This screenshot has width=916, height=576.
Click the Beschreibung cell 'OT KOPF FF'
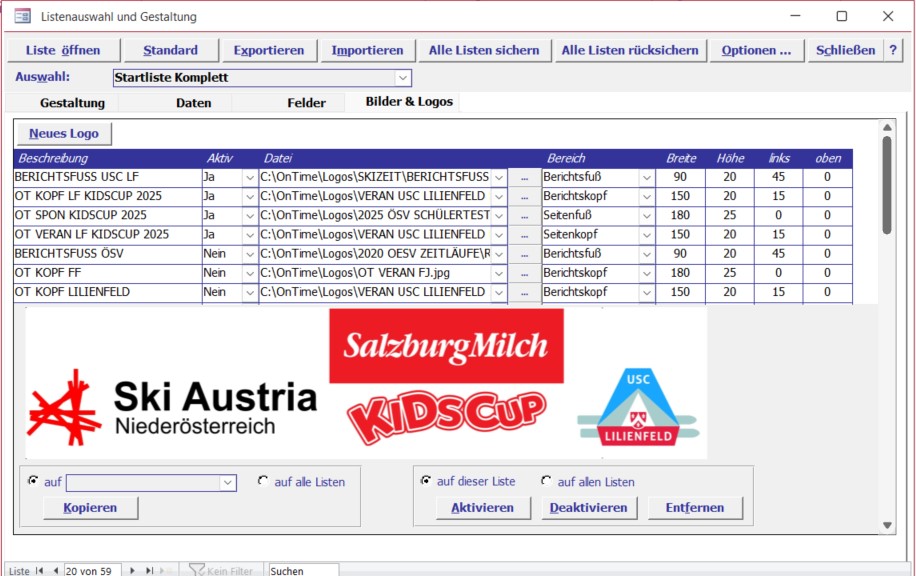tap(107, 274)
